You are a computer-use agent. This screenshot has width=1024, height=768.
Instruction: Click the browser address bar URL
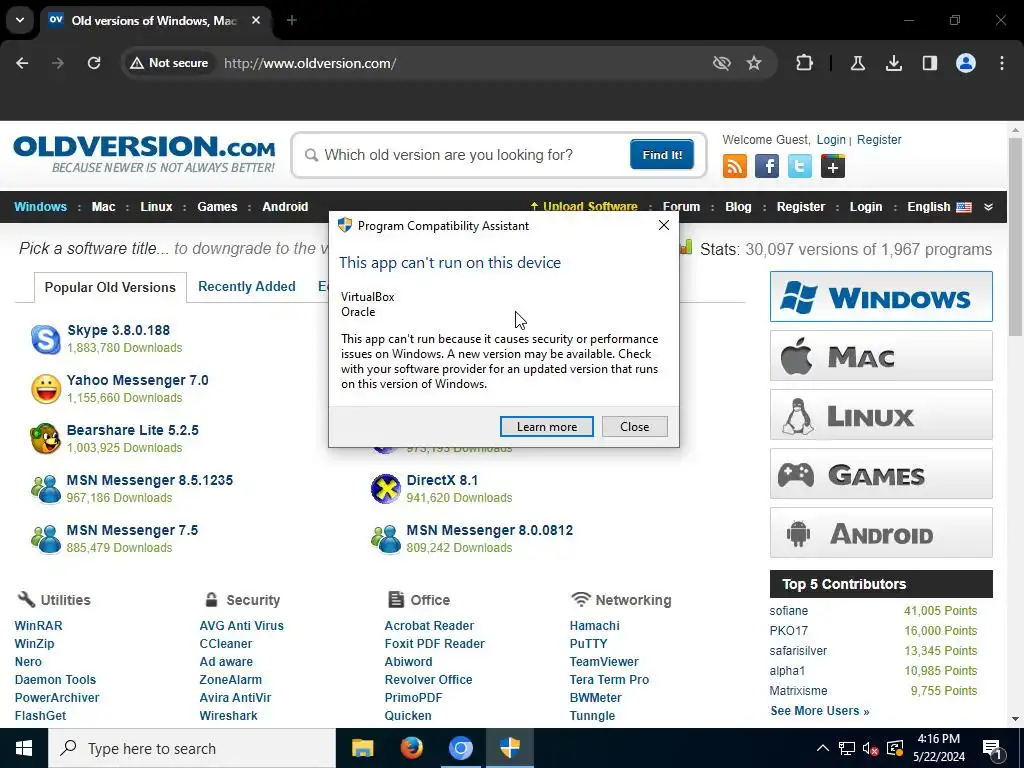310,63
